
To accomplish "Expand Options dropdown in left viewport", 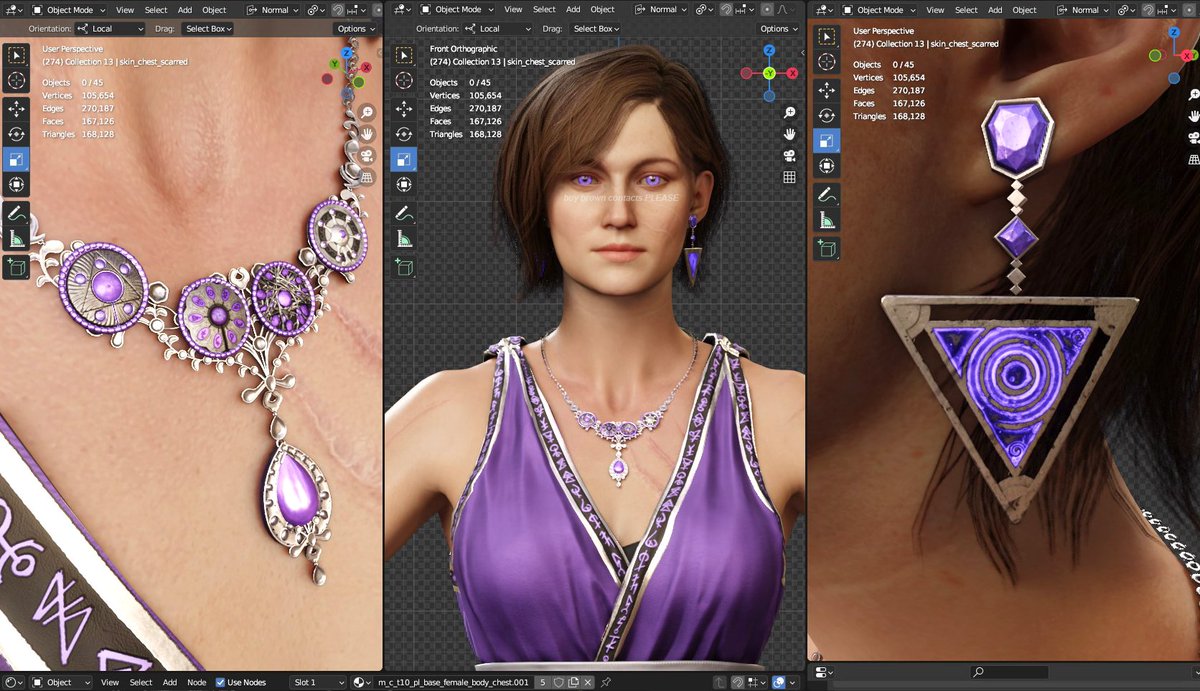I will (x=354, y=29).
